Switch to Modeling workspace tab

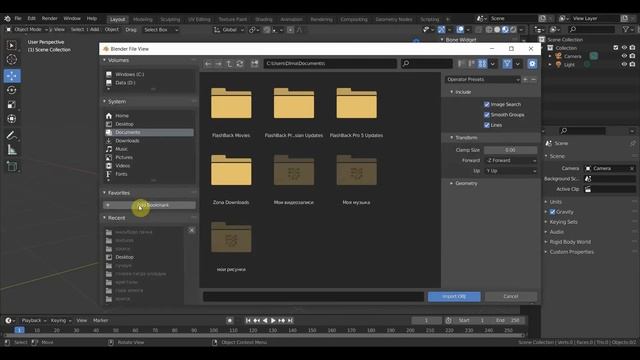pos(142,19)
